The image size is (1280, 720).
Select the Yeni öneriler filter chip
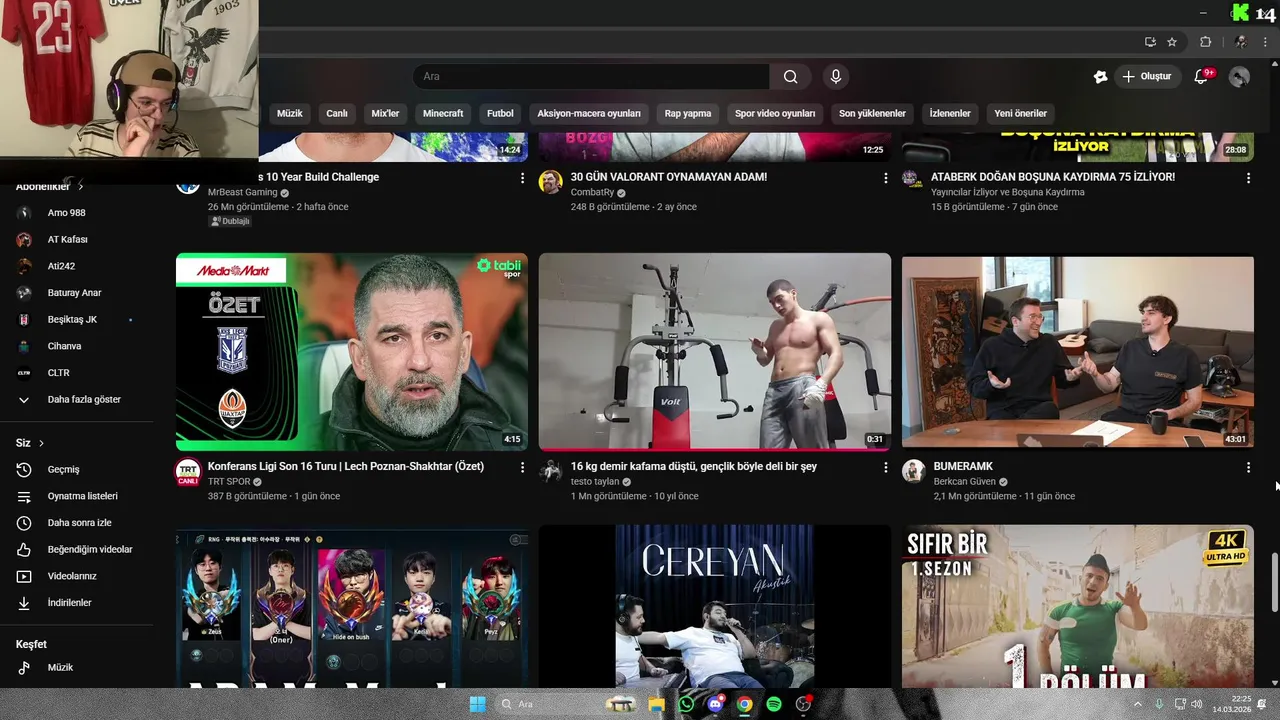(x=1020, y=113)
